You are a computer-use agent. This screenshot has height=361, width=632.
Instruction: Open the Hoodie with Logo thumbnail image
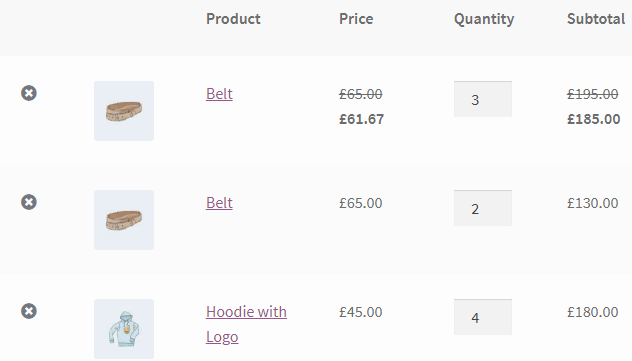[x=124, y=329]
